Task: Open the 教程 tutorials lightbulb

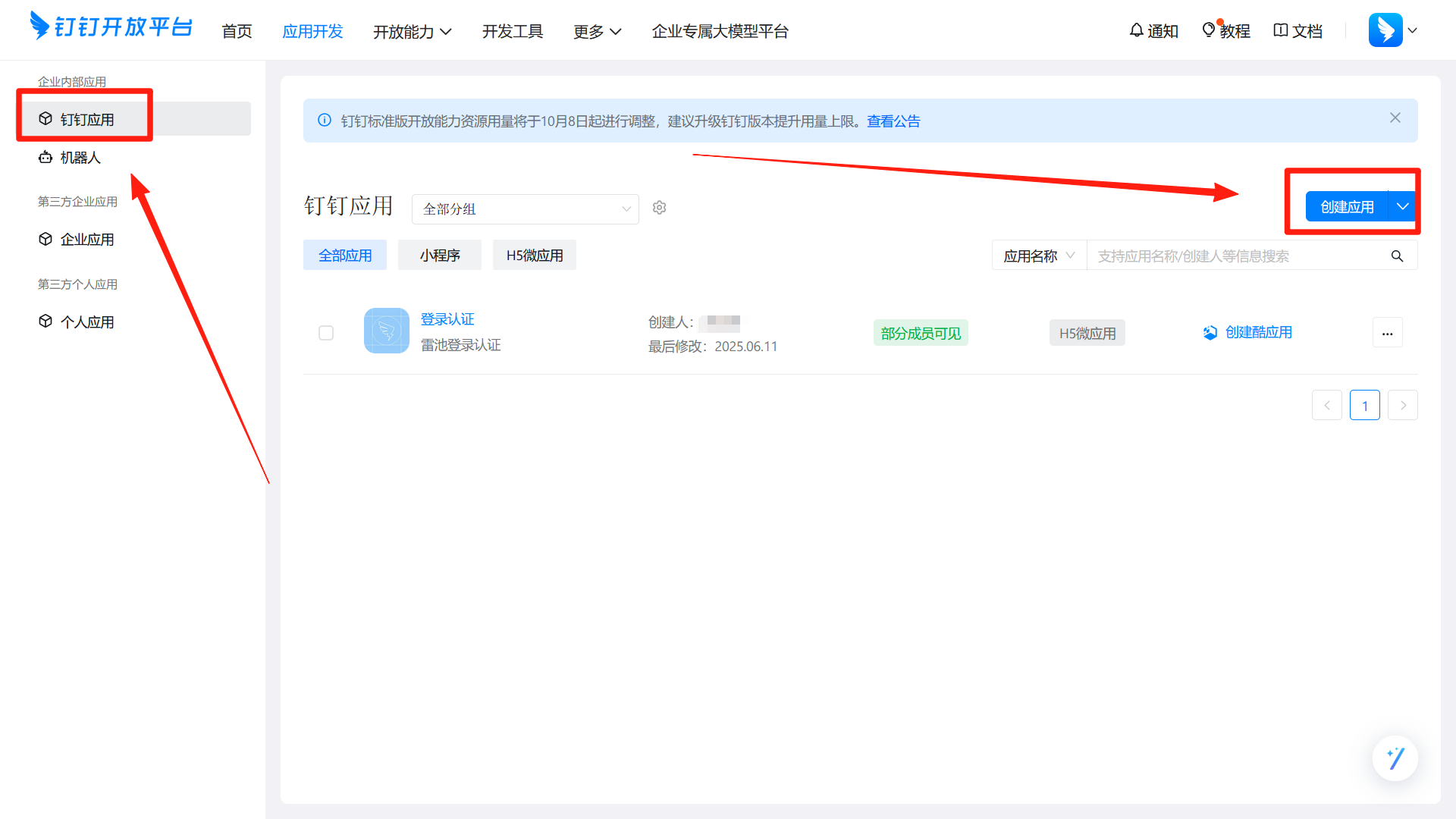Action: 1225,30
